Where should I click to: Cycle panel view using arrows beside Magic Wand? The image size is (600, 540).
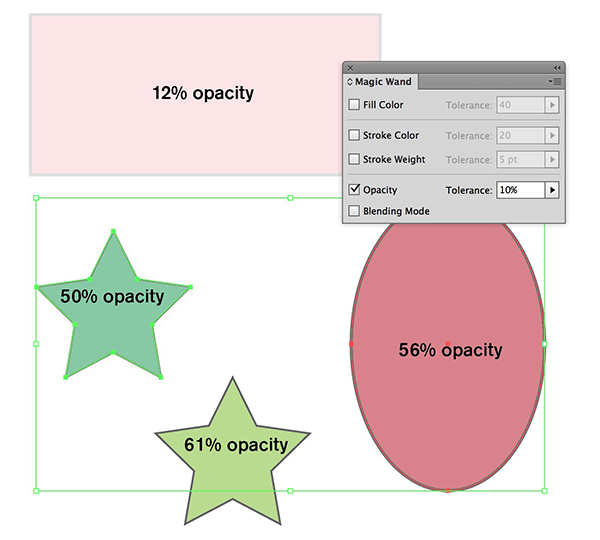coord(350,82)
